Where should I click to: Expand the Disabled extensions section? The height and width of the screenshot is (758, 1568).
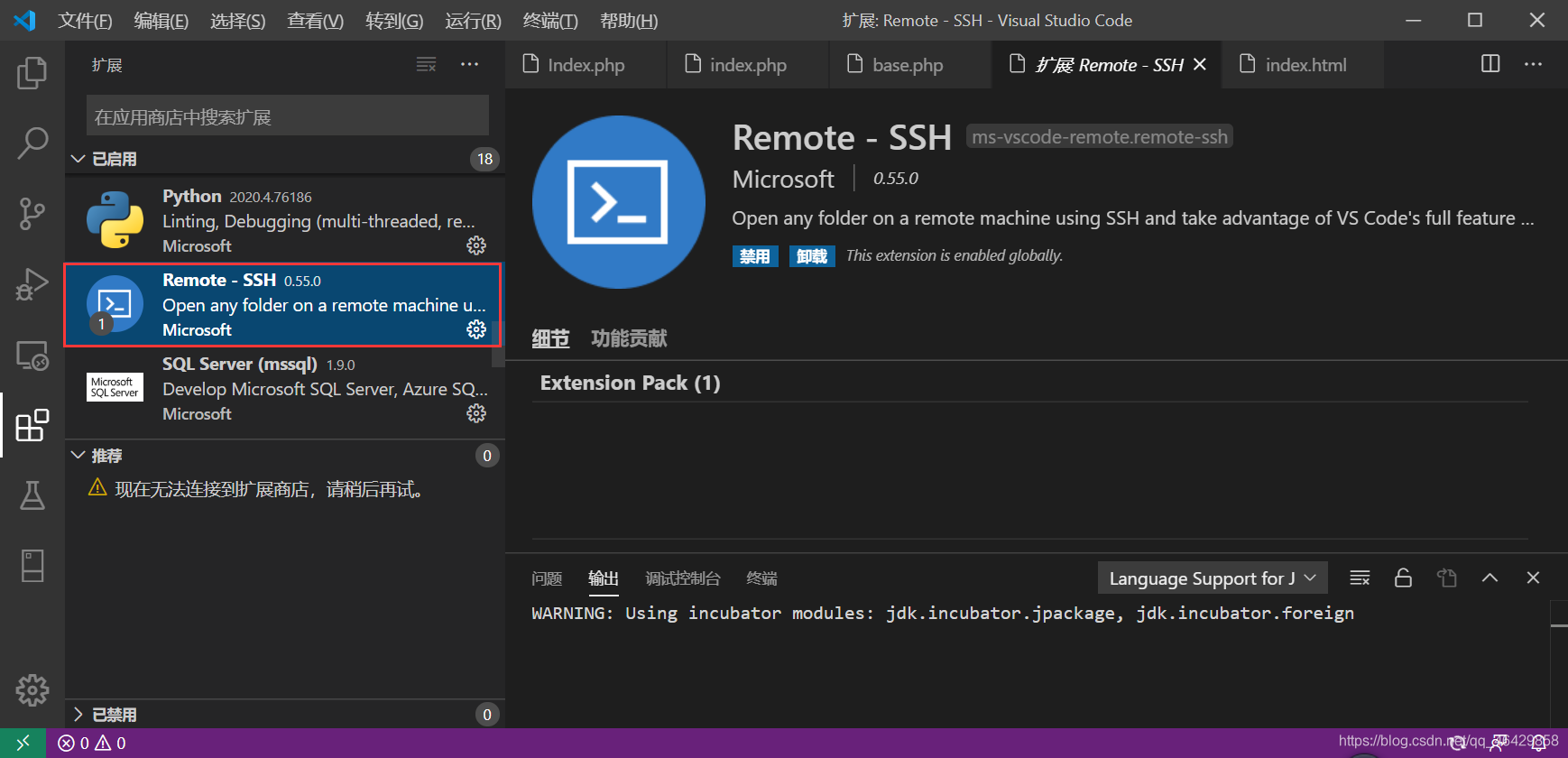pyautogui.click(x=78, y=715)
